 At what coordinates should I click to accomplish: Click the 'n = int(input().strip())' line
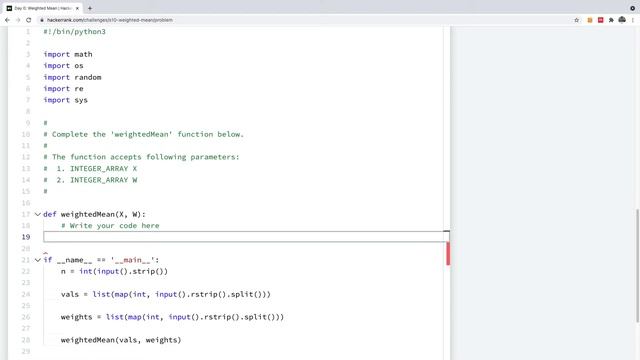(114, 271)
